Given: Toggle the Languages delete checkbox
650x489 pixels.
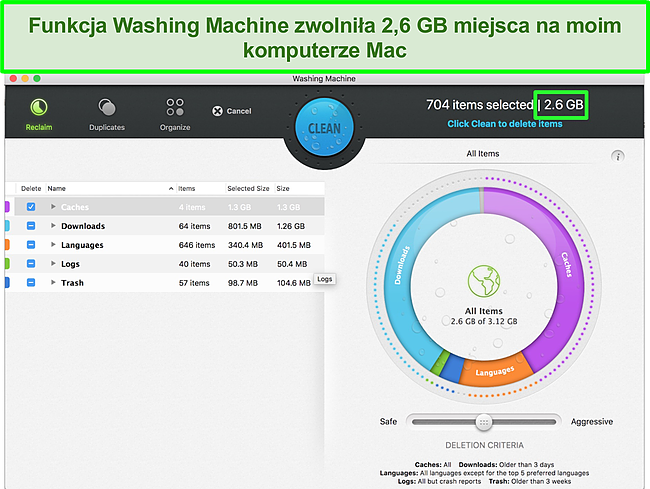Looking at the screenshot, I should (31, 245).
